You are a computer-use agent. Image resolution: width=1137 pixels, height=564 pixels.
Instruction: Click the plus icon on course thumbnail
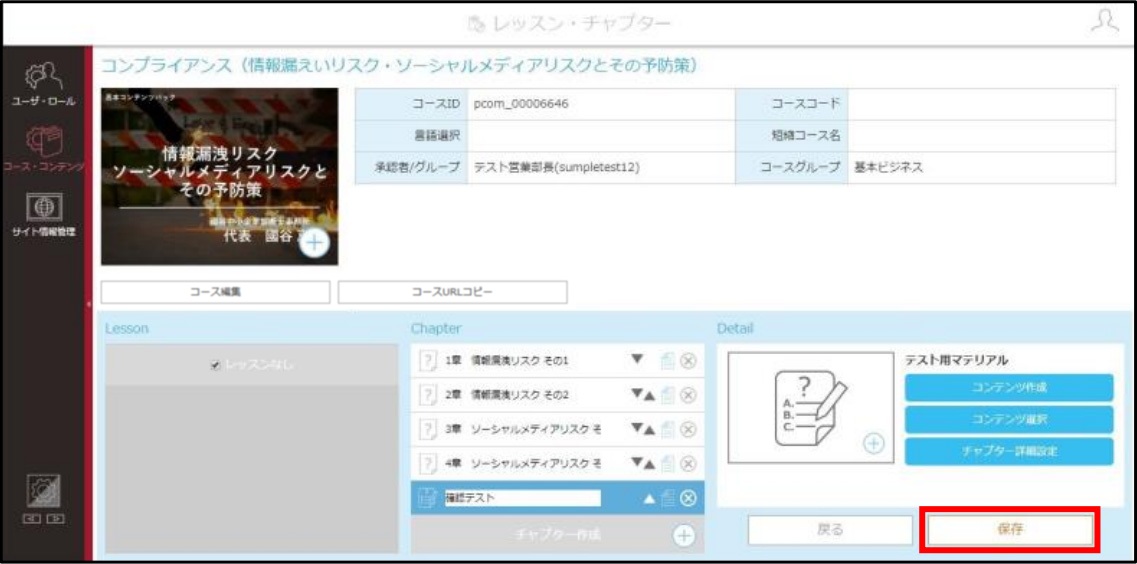tap(314, 243)
